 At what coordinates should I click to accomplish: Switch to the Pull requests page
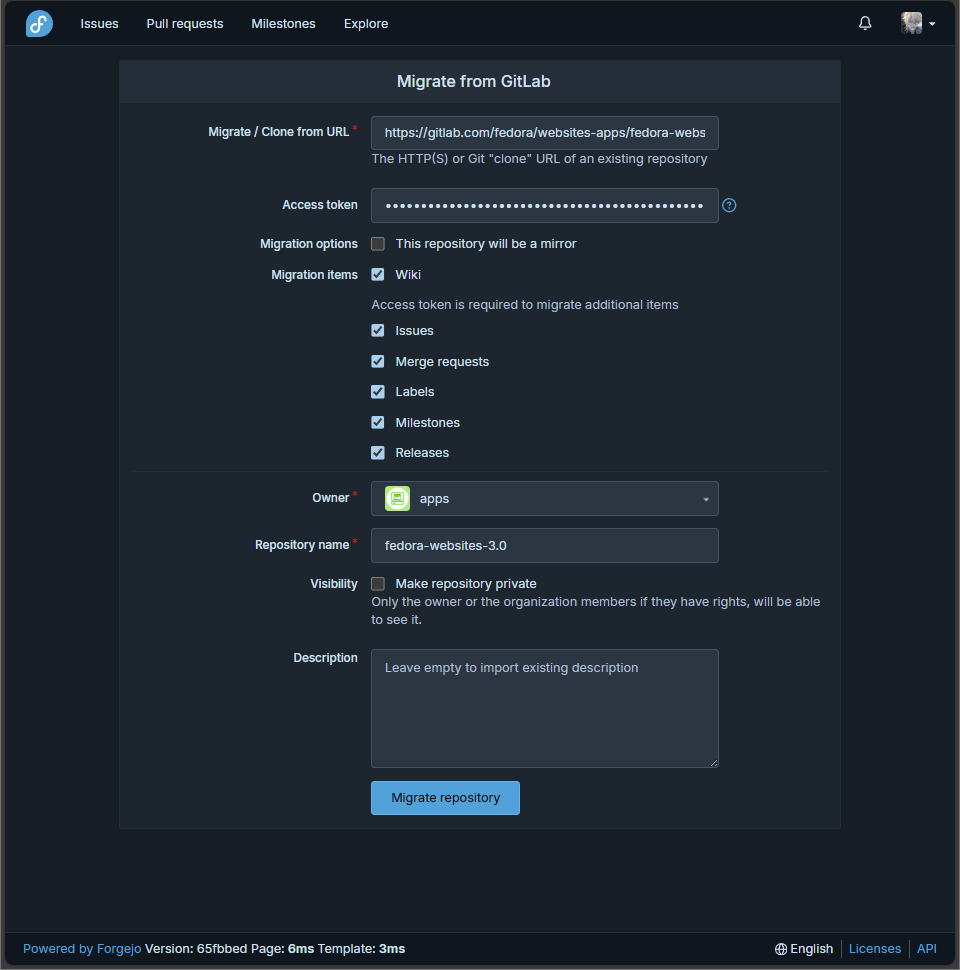184,23
